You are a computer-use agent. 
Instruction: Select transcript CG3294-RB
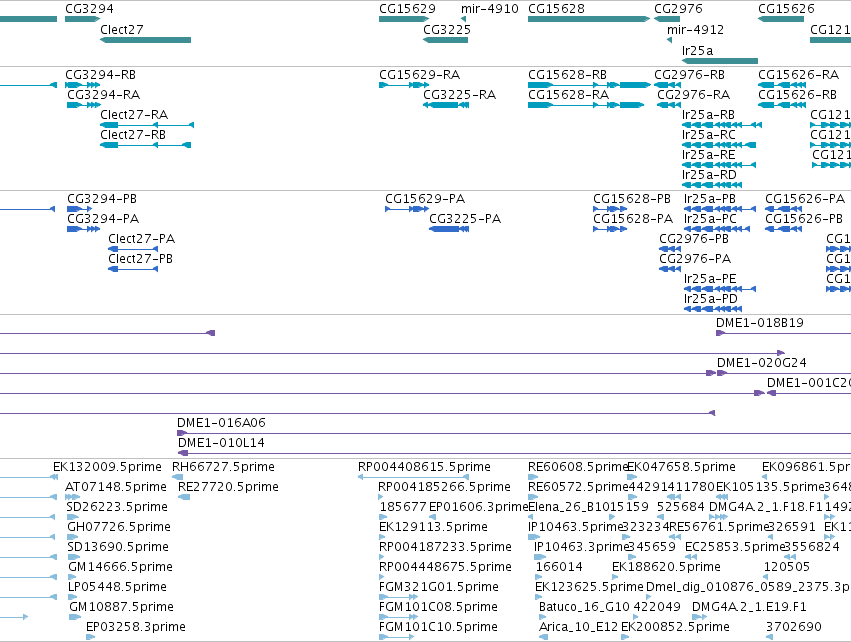100,75
